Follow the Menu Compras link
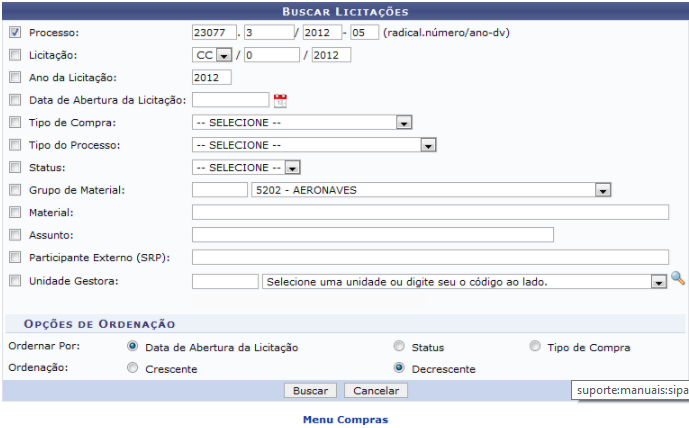Viewport: 689px width, 428px height. [x=345, y=419]
